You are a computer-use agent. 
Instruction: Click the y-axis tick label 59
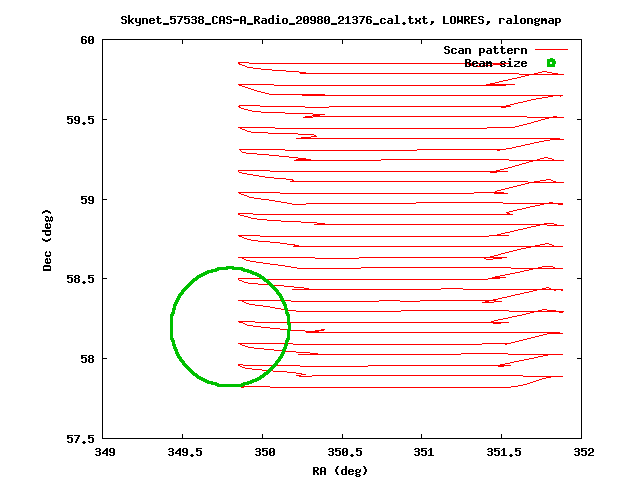[87, 200]
